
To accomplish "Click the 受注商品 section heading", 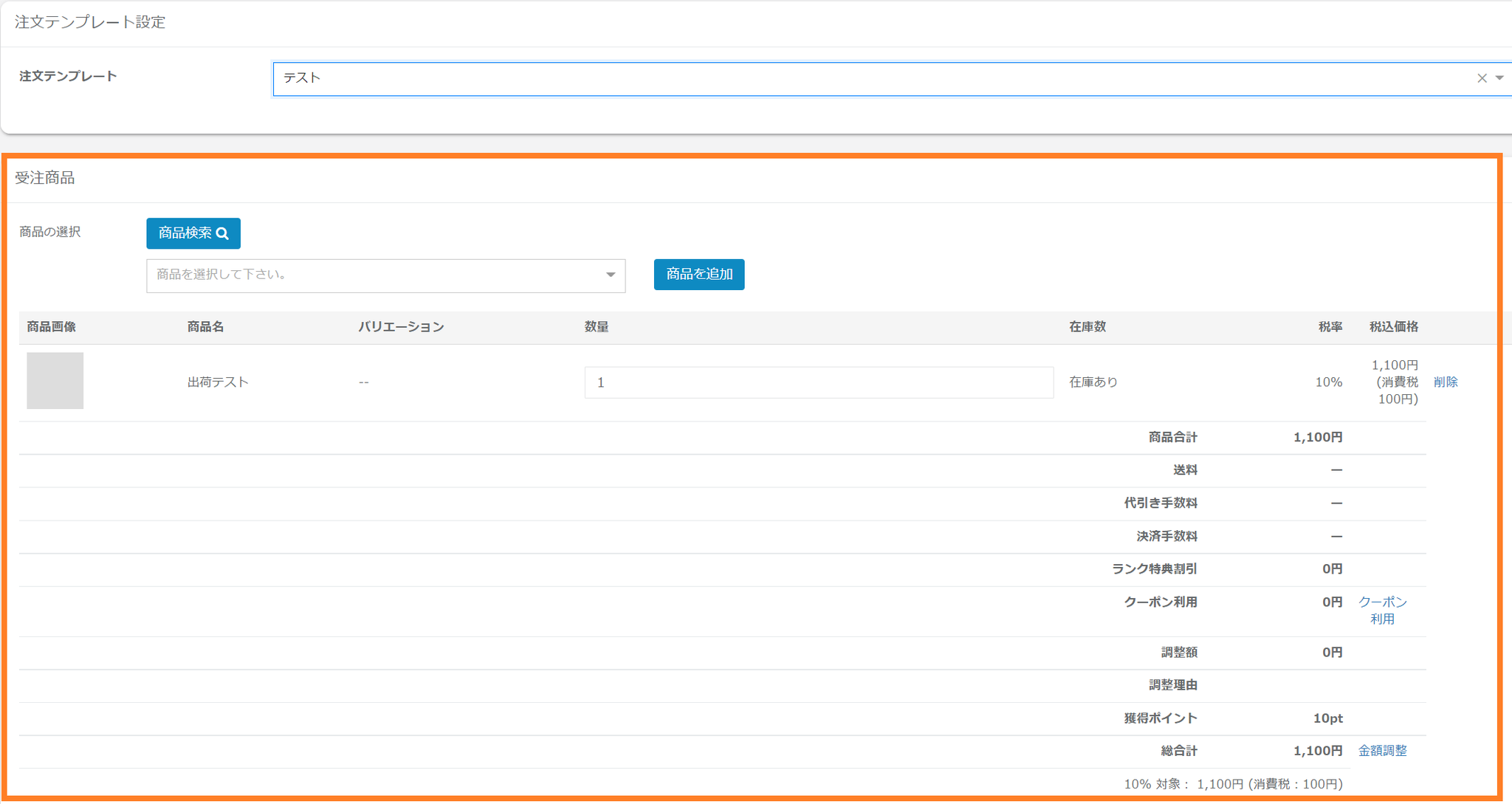I will pyautogui.click(x=45, y=178).
